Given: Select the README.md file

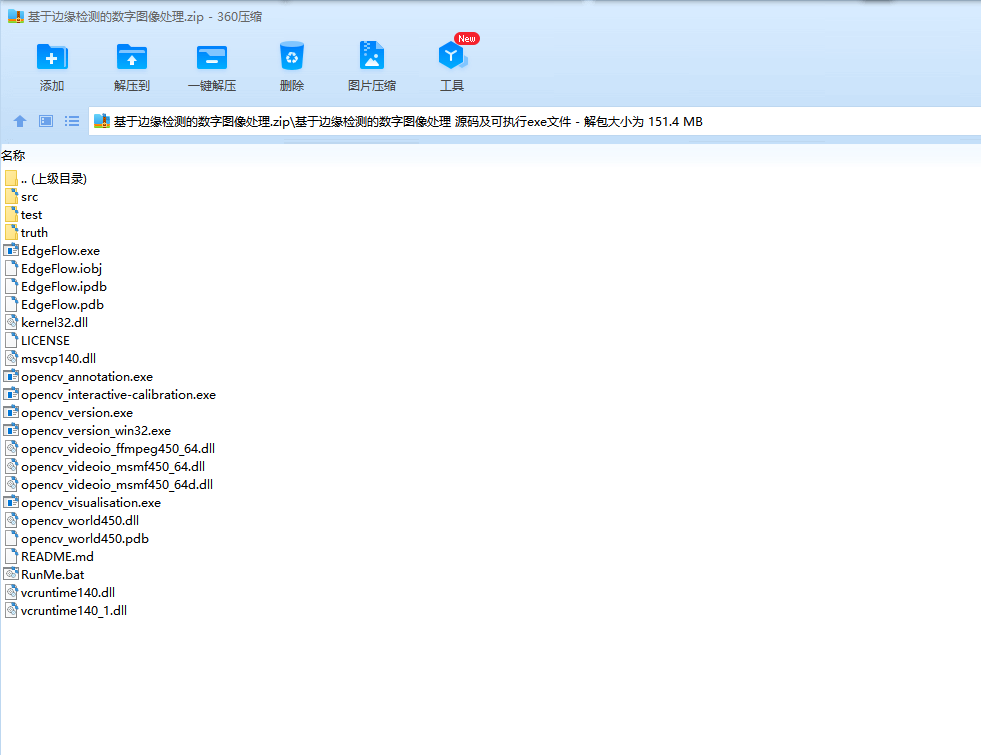Looking at the screenshot, I should 49,557.
